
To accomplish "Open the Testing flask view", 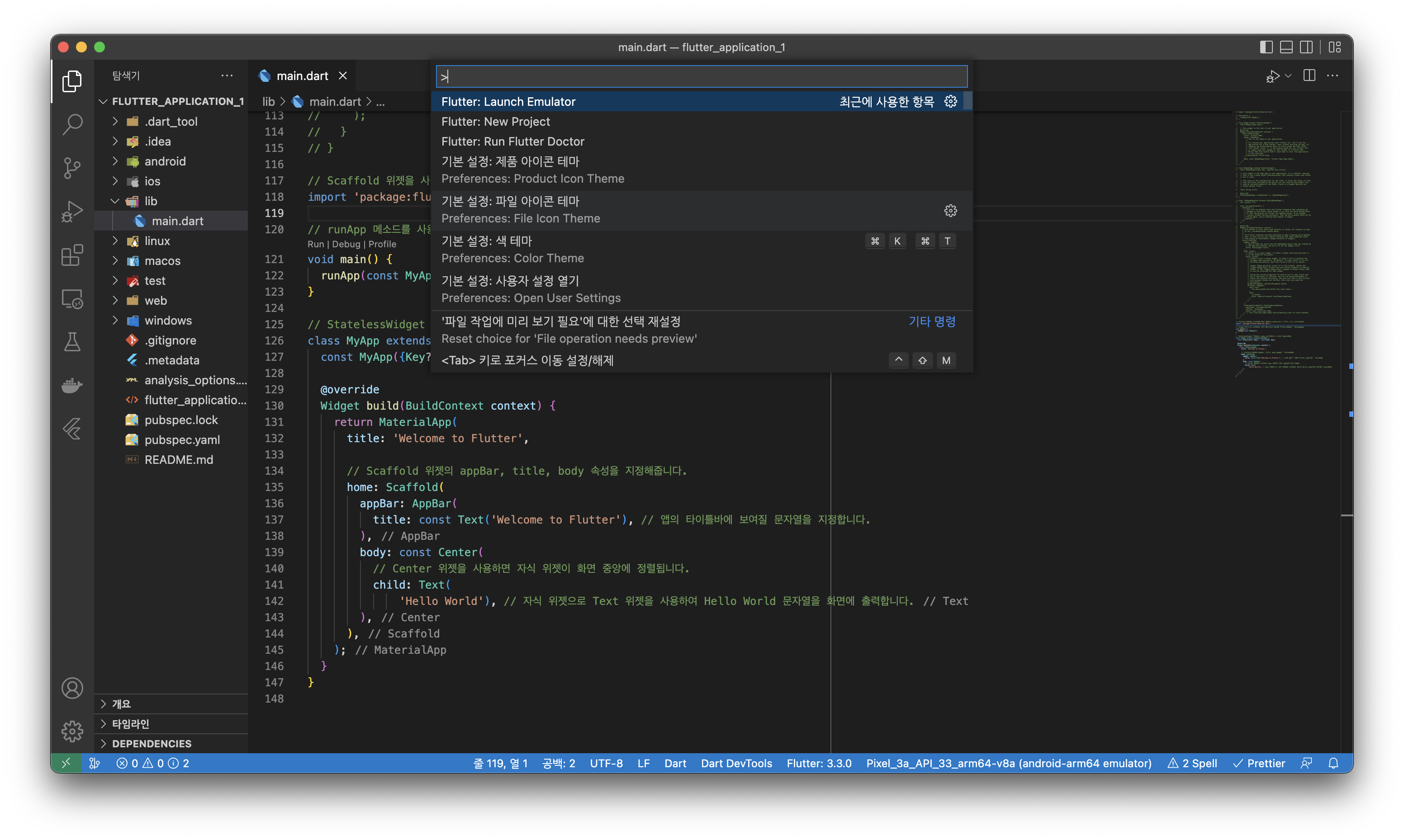I will point(72,342).
